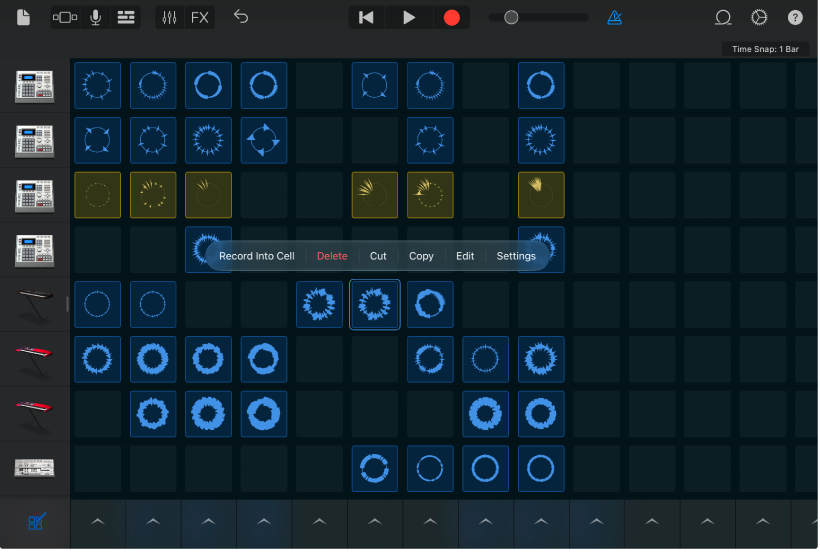This screenshot has height=552, width=820.
Task: Tap the selected highlighted black-keyboard cell
Action: click(375, 304)
